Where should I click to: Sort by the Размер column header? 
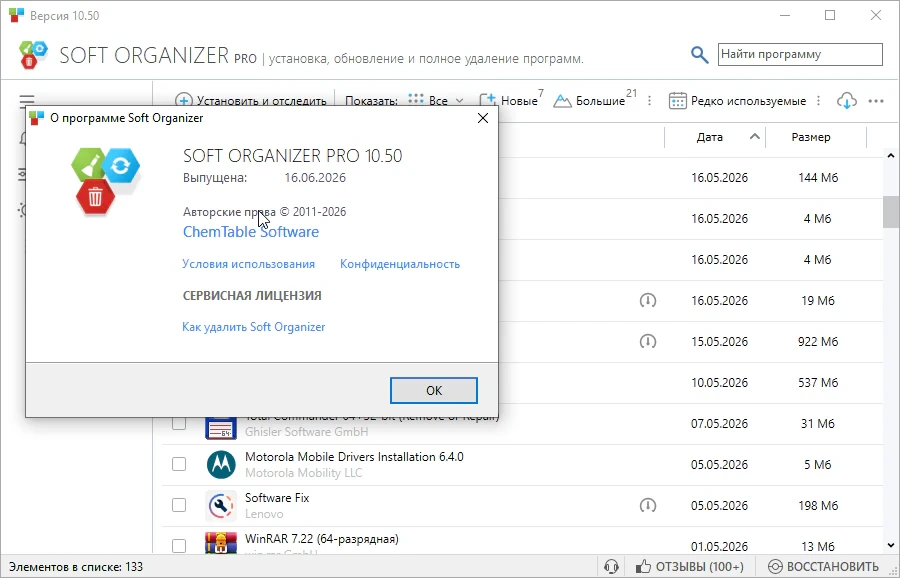[810, 137]
